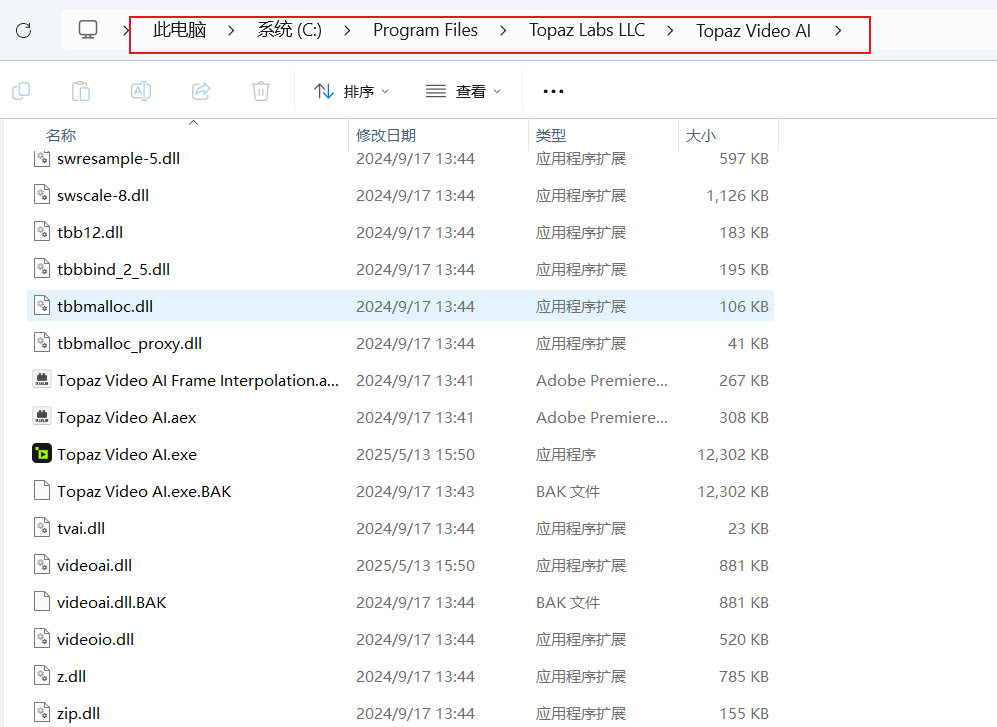The image size is (997, 727).
Task: Go to Topaz Labs LLC breadcrumb
Action: point(587,30)
